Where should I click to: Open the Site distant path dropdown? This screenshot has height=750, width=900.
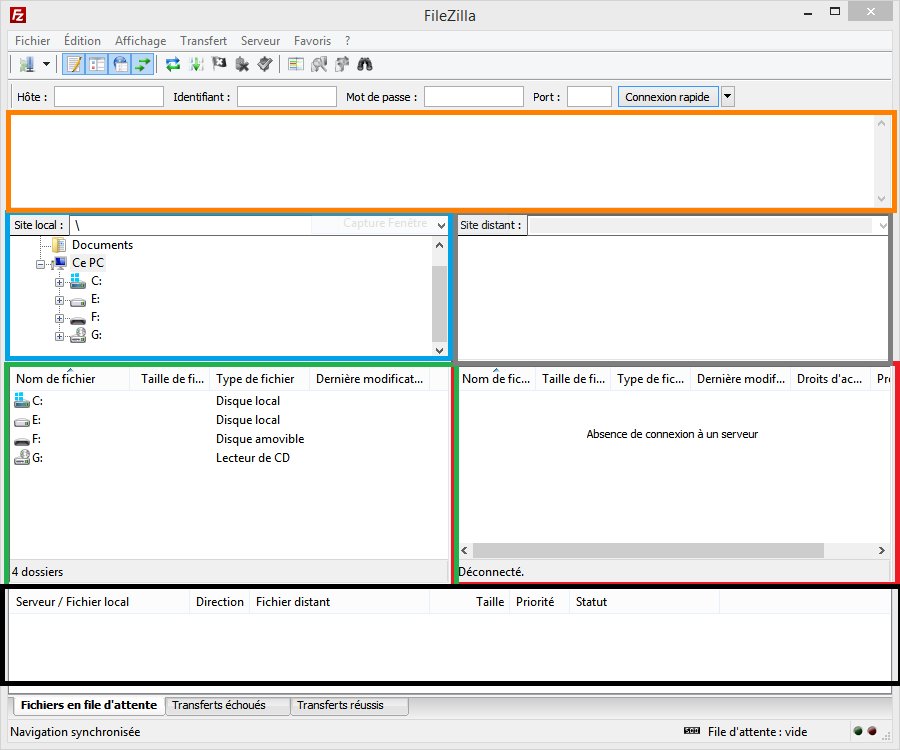coord(883,226)
